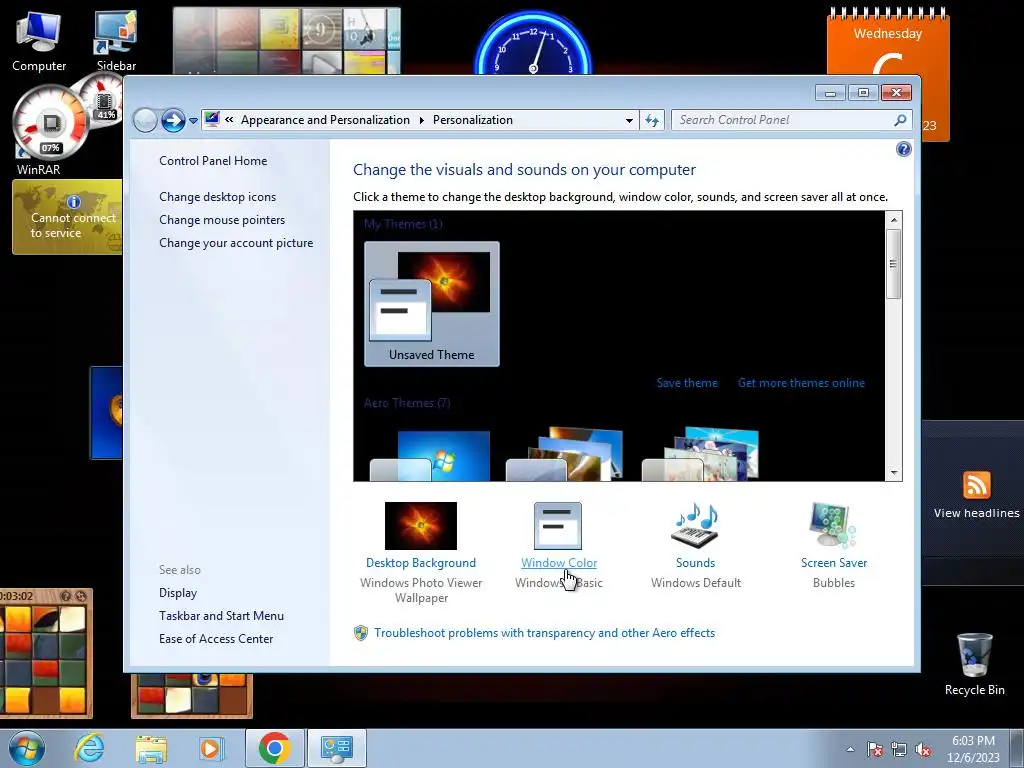Open Change your account picture link
This screenshot has height=768, width=1024.
tap(236, 243)
